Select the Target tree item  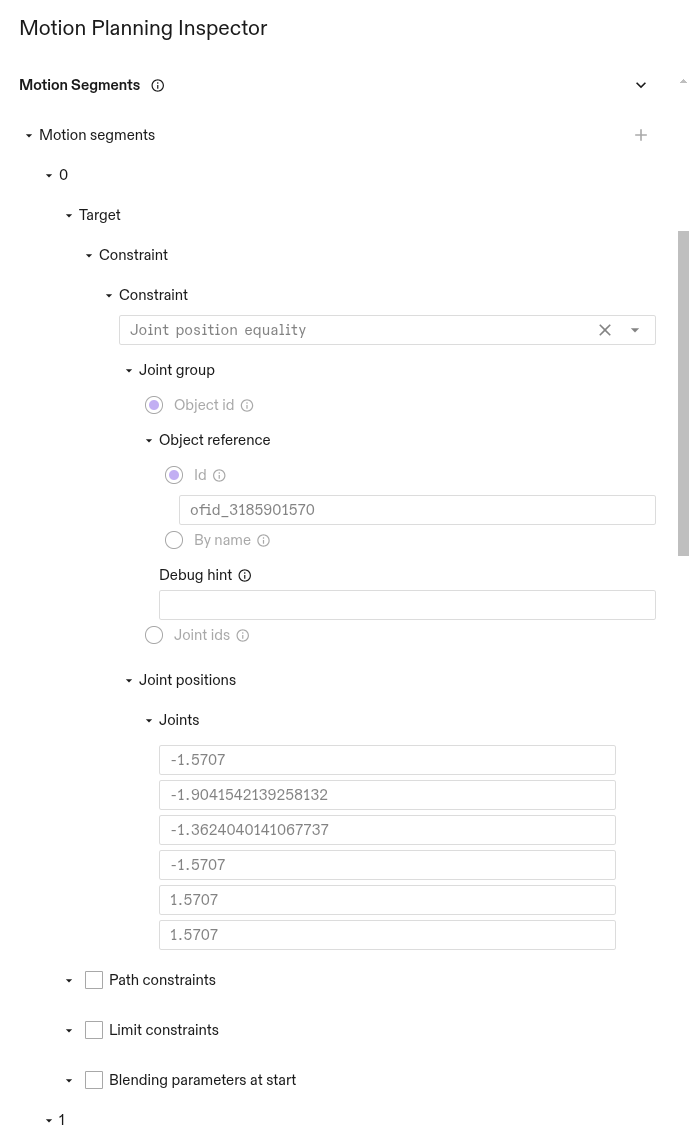click(x=100, y=215)
